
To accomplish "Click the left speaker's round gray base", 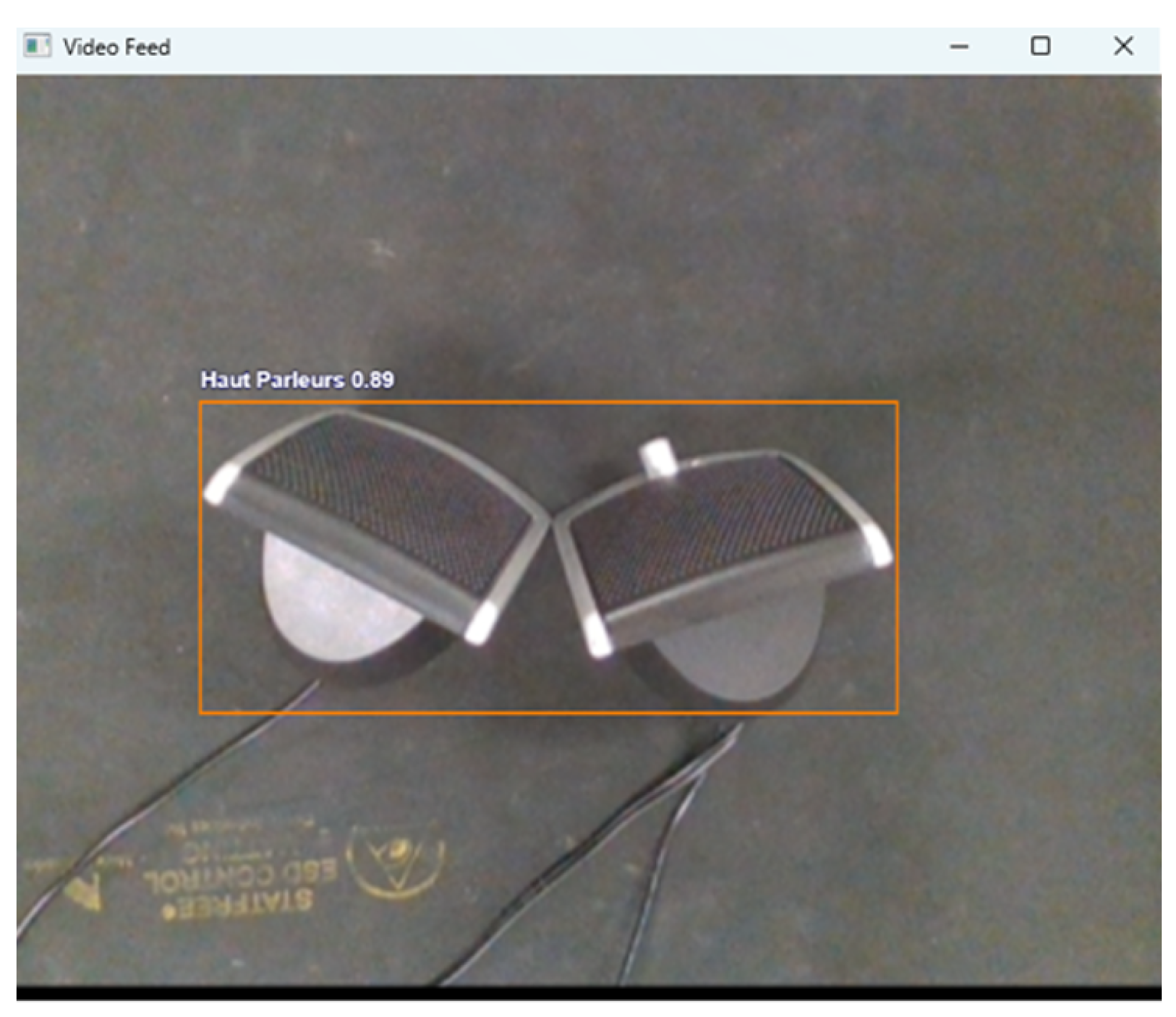I will point(328,606).
